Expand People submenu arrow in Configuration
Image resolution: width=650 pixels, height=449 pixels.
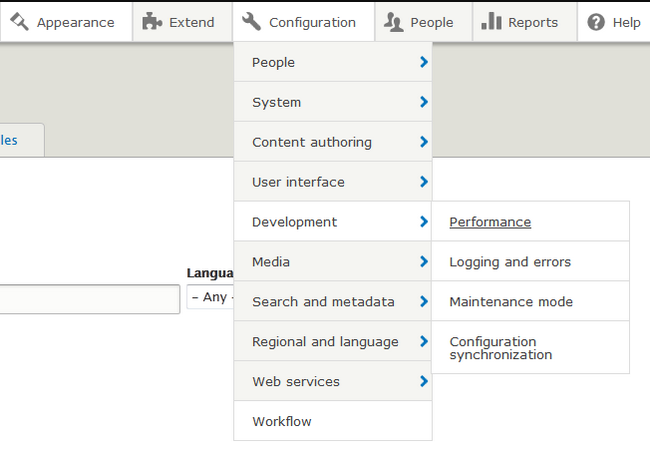(424, 62)
